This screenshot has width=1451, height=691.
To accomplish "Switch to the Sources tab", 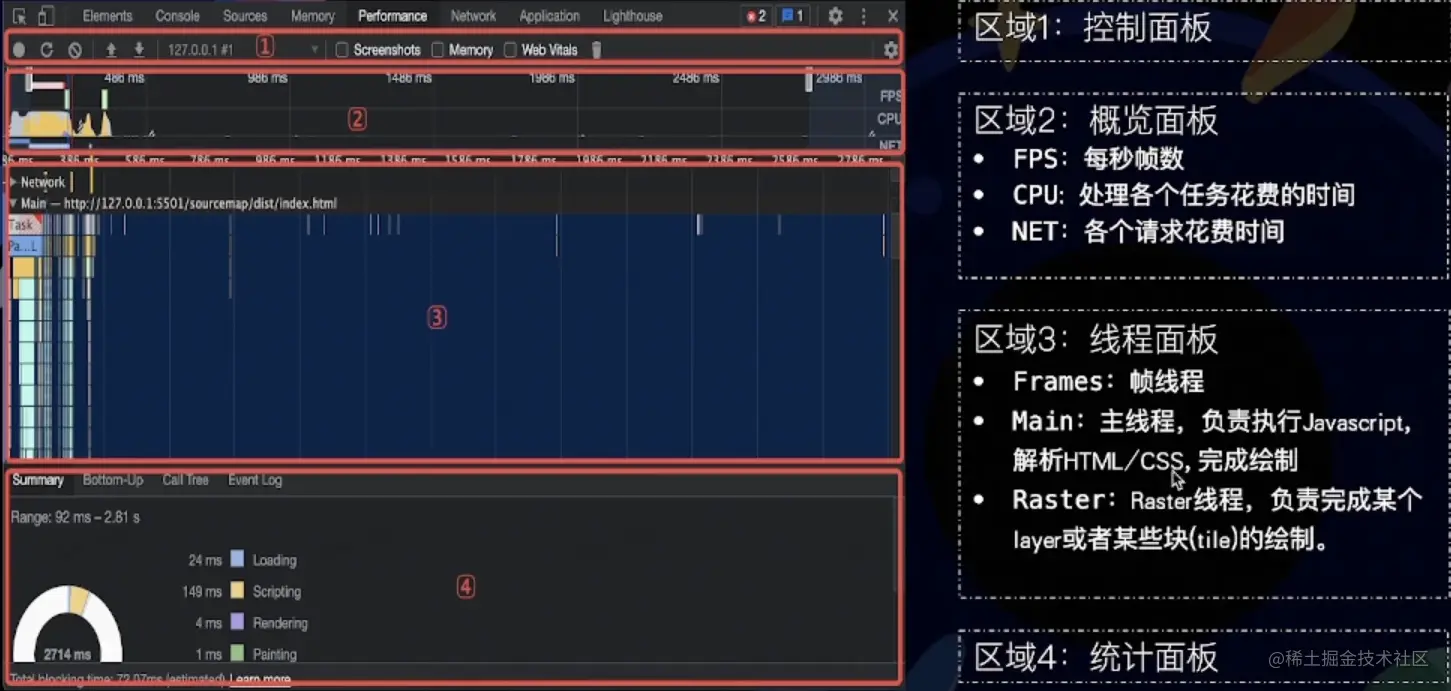I will pos(245,16).
